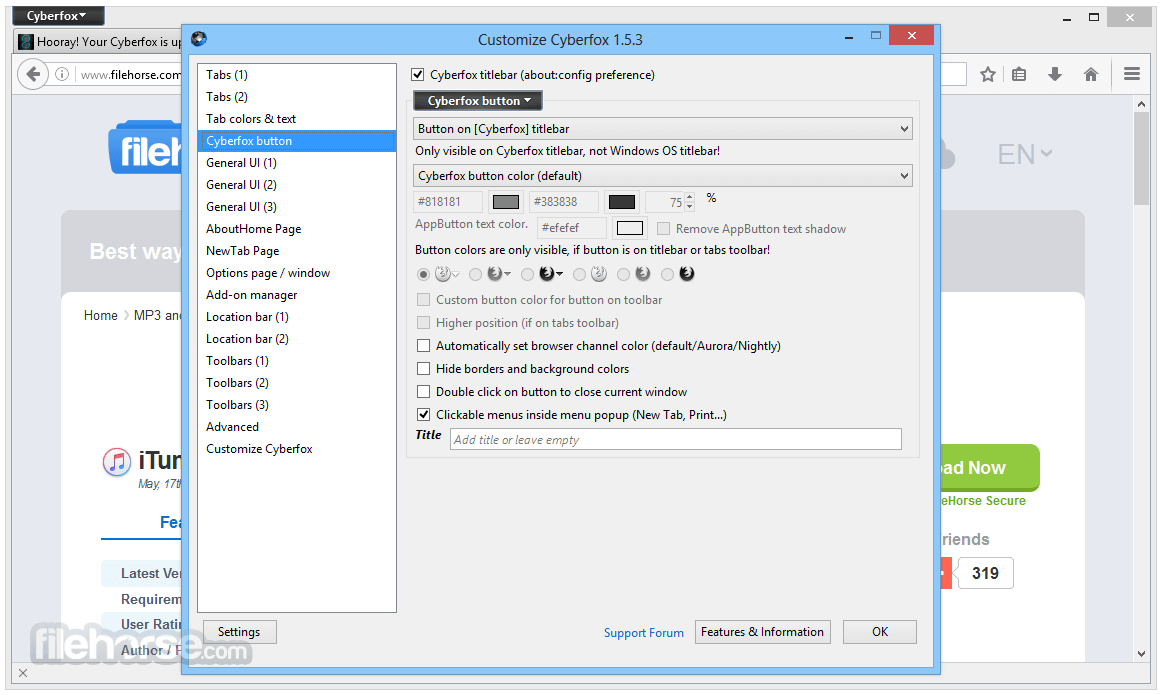Click the gray #818181 color swatch

point(506,202)
